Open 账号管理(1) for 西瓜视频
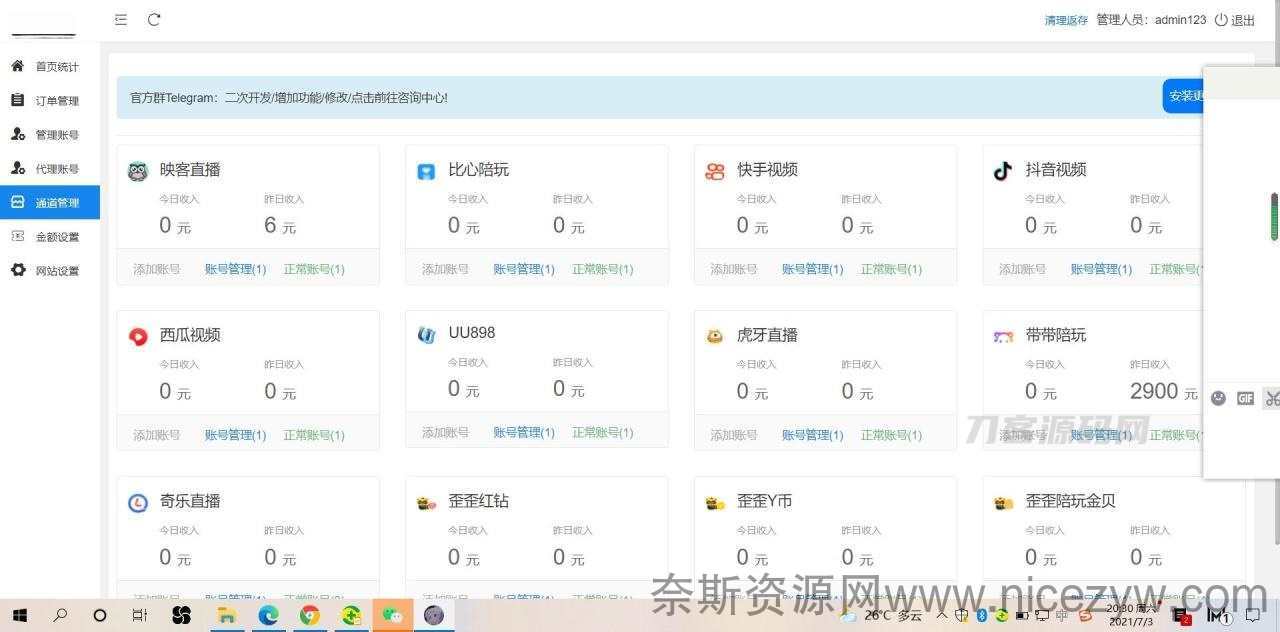 point(236,435)
